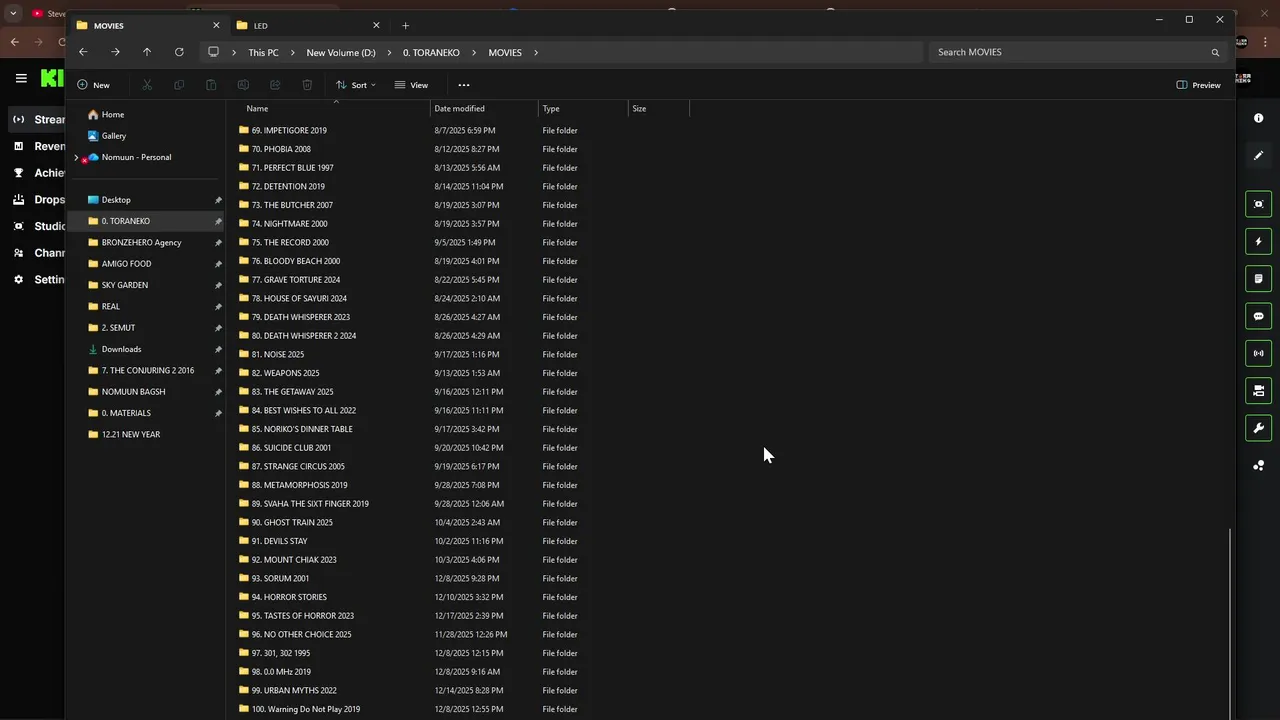This screenshot has width=1280, height=720.
Task: Switch to the LED tab
Action: (x=307, y=25)
